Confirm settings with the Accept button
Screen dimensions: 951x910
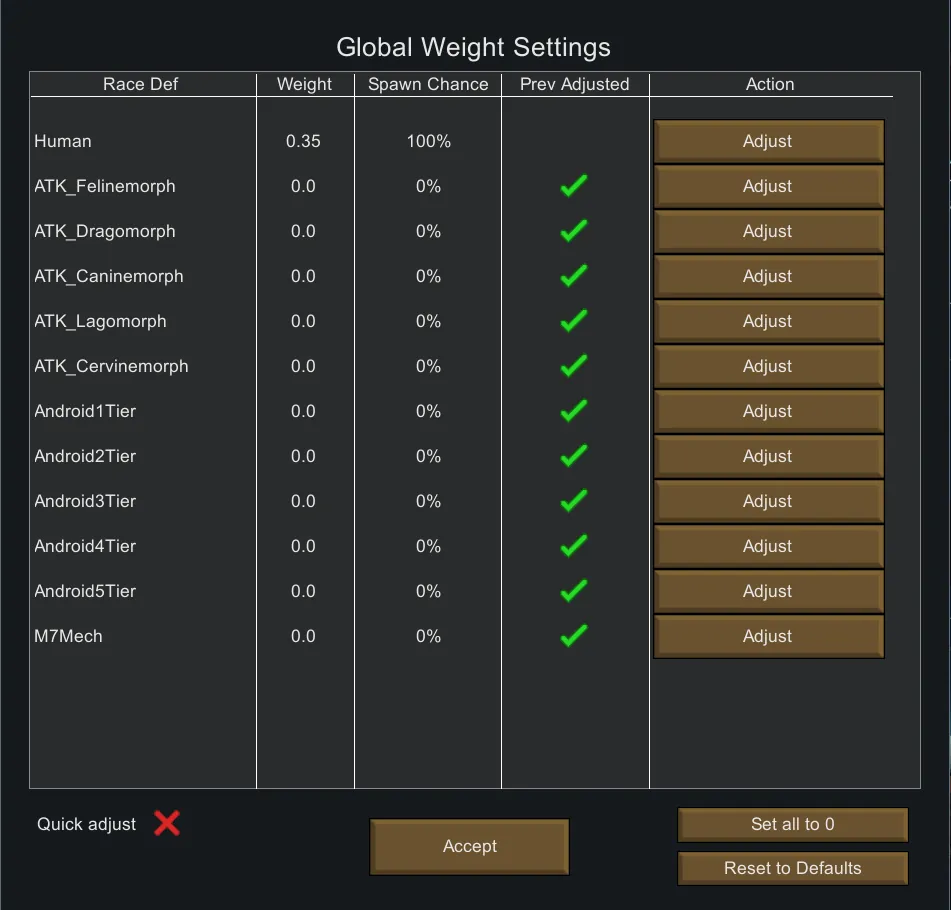pos(469,846)
